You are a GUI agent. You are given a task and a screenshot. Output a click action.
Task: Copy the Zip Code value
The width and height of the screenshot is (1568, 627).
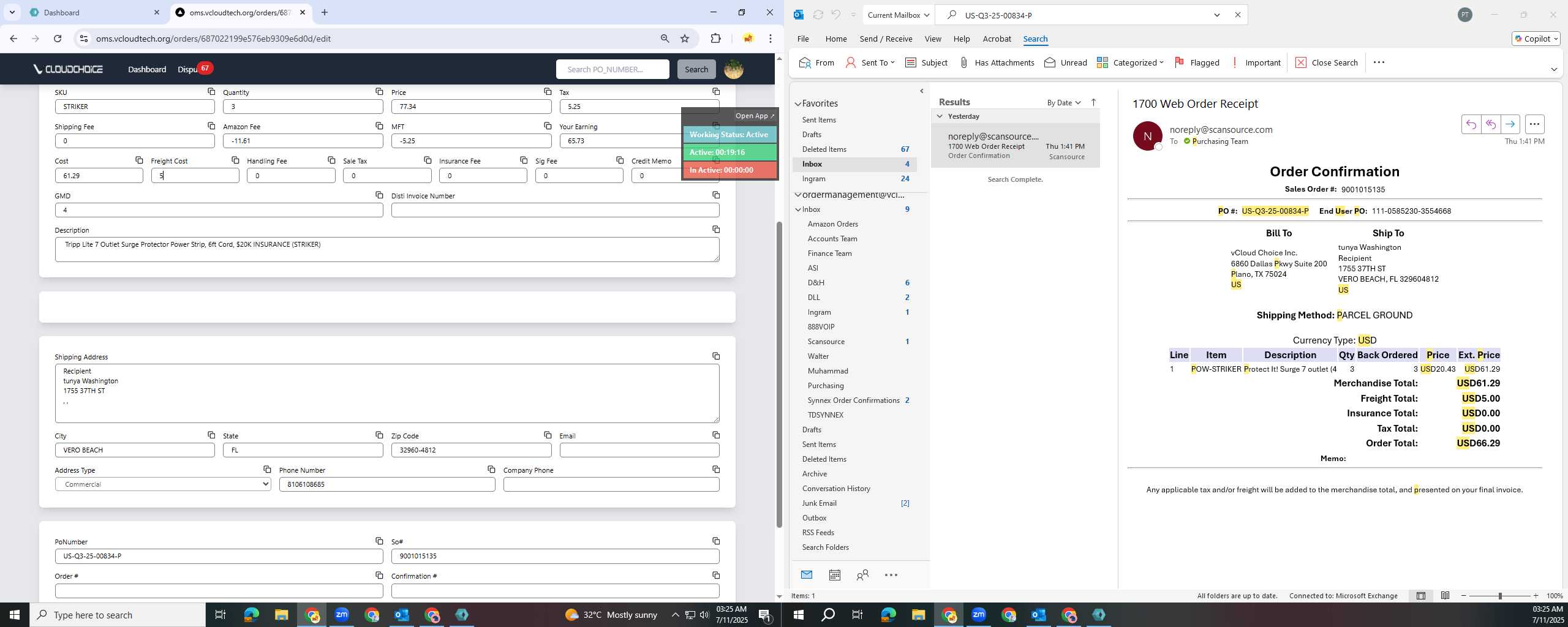548,435
